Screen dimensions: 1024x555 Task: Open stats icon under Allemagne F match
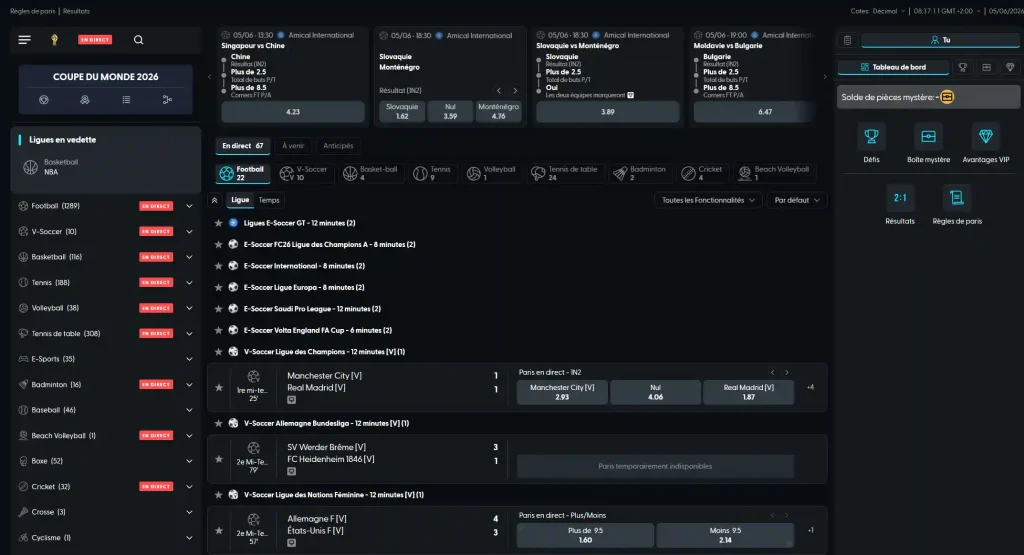291,543
